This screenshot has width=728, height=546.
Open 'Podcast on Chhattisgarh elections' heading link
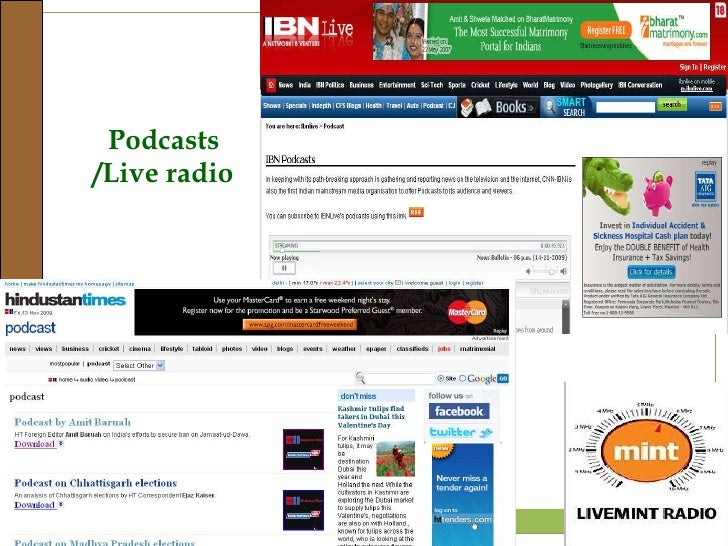coord(96,483)
